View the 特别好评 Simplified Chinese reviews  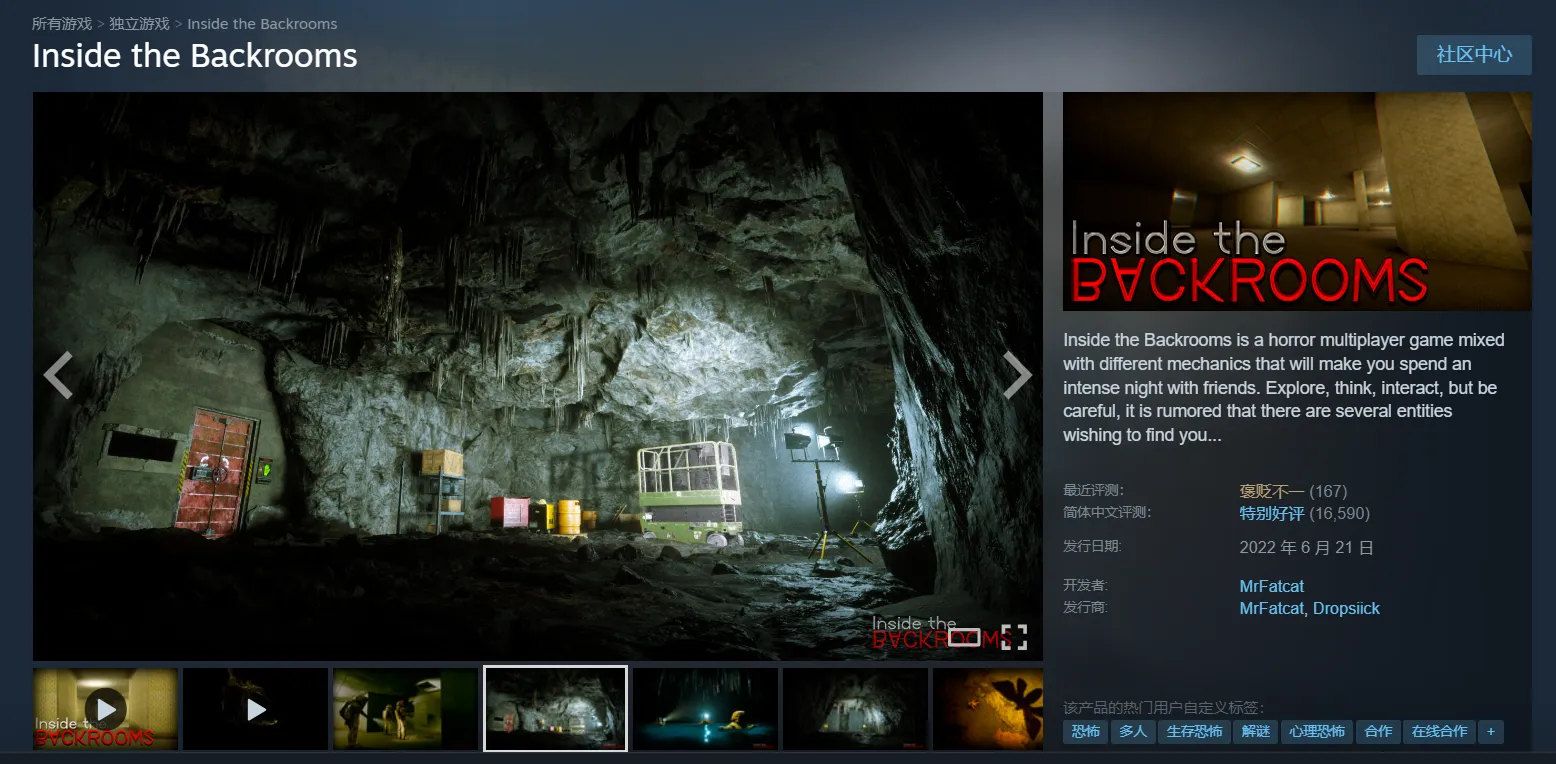(x=1271, y=513)
